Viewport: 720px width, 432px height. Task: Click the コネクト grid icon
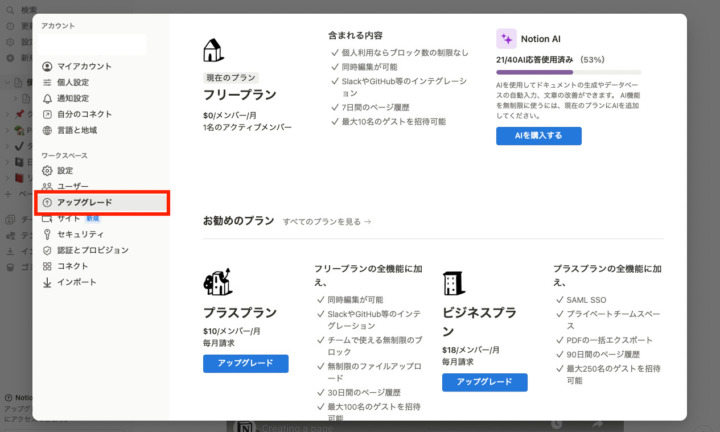47,266
